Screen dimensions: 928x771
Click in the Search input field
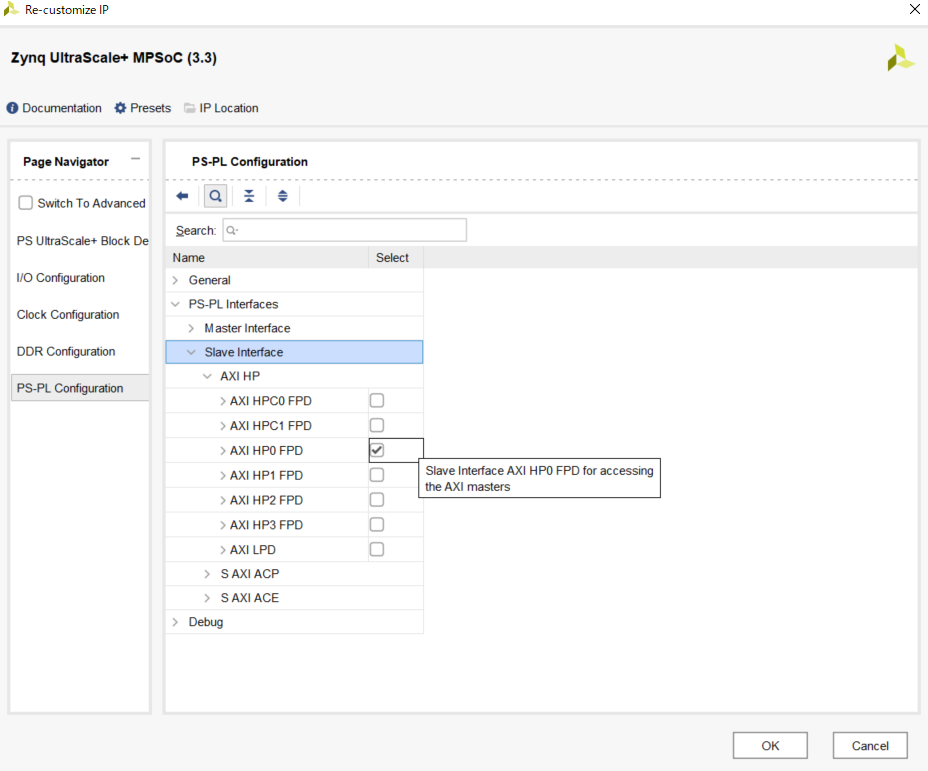tap(344, 230)
